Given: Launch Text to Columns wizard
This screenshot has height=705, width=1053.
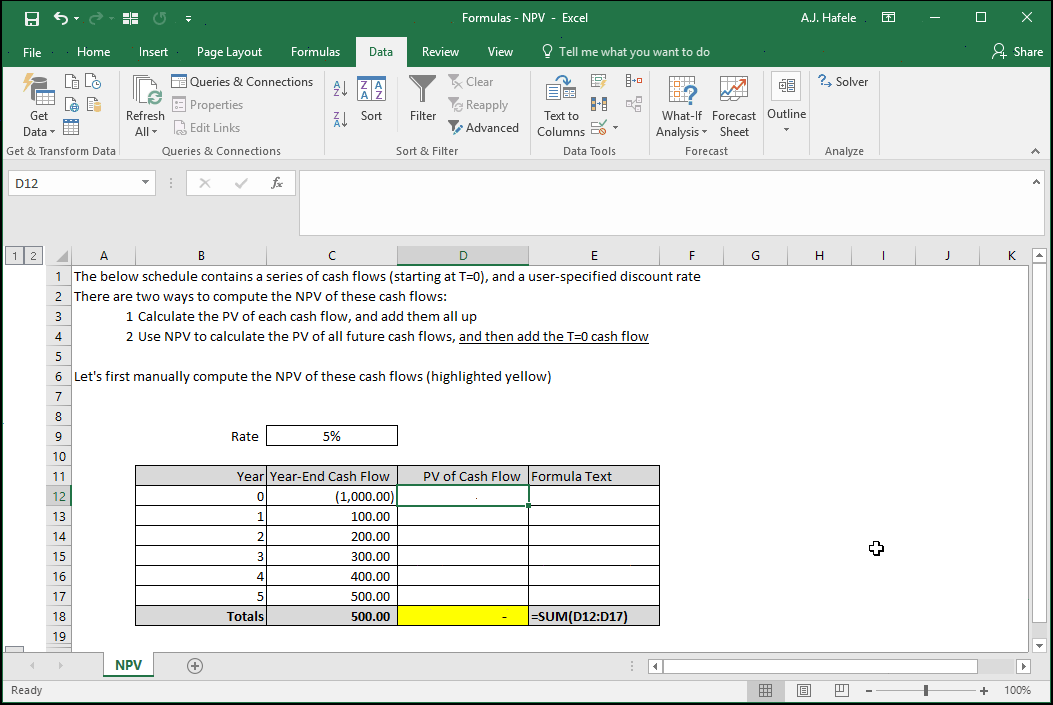Looking at the screenshot, I should (561, 106).
